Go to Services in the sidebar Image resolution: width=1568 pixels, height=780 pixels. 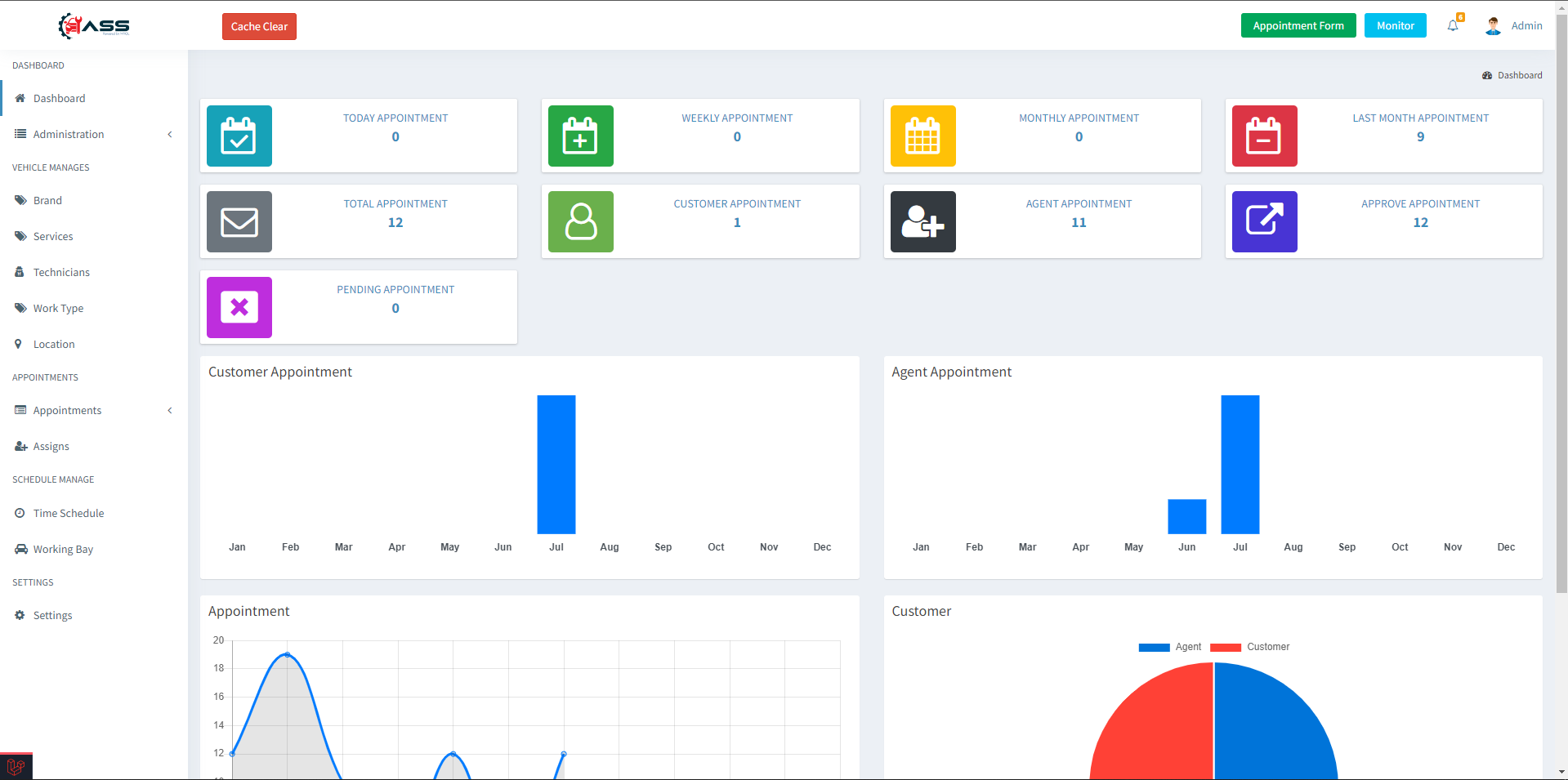click(x=94, y=236)
